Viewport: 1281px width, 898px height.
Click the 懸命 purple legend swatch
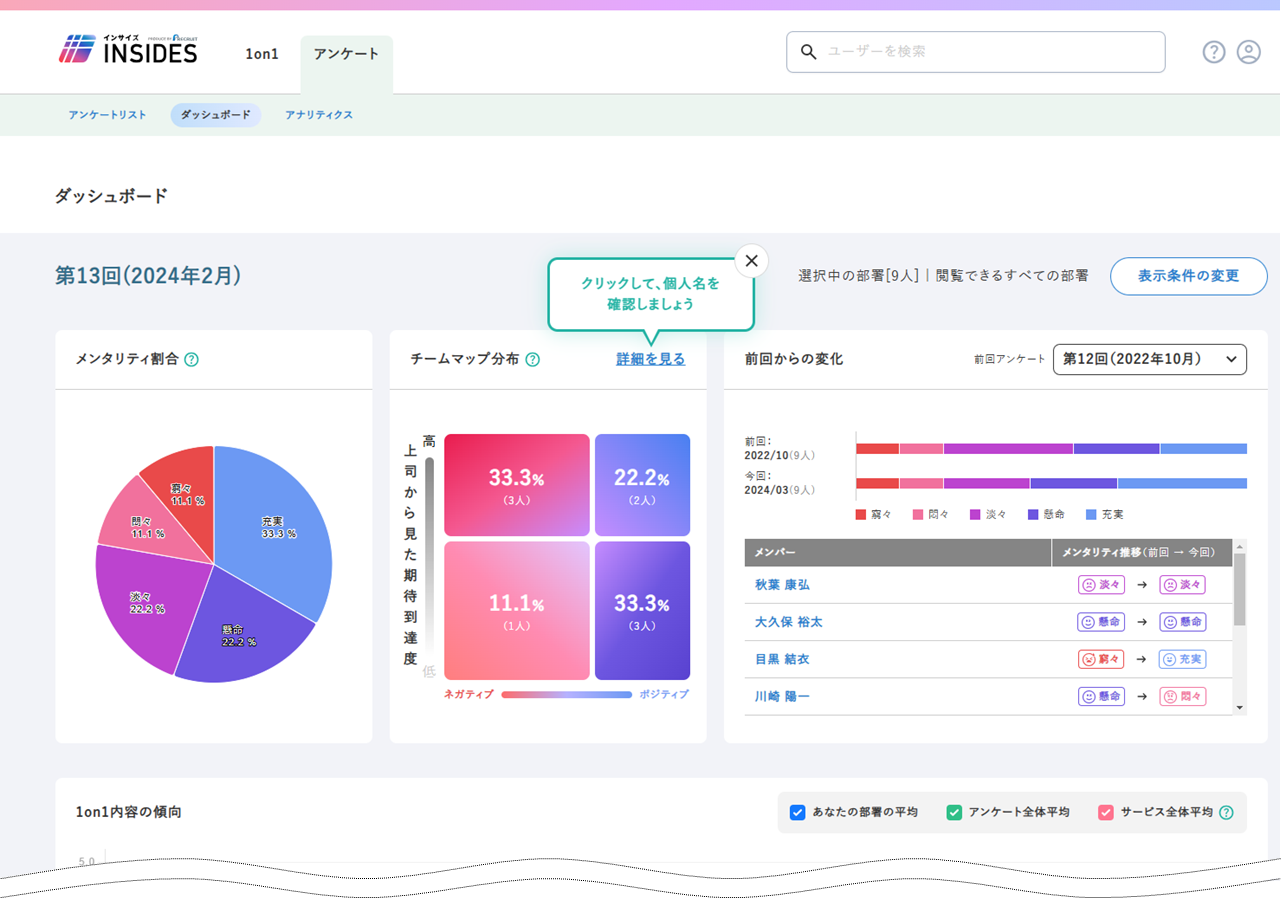pos(1033,514)
